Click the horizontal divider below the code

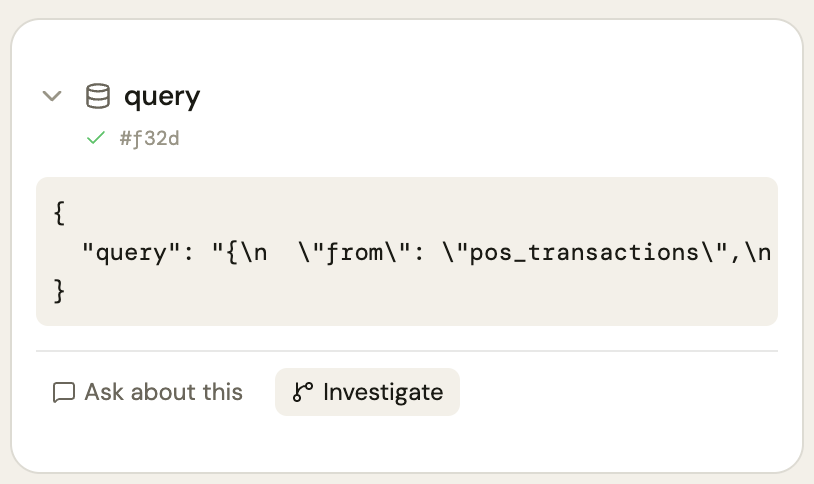click(x=406, y=351)
